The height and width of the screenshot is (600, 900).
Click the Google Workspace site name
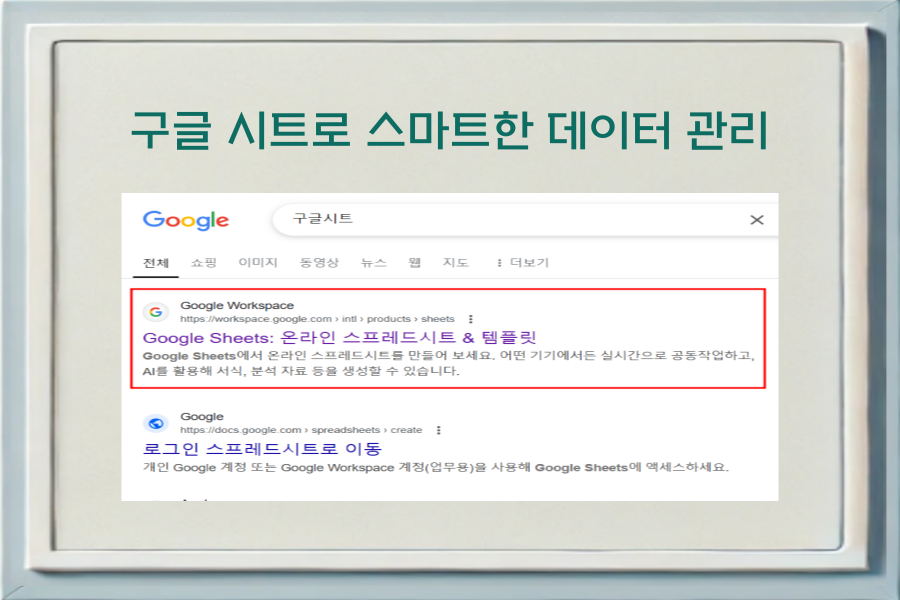point(237,305)
